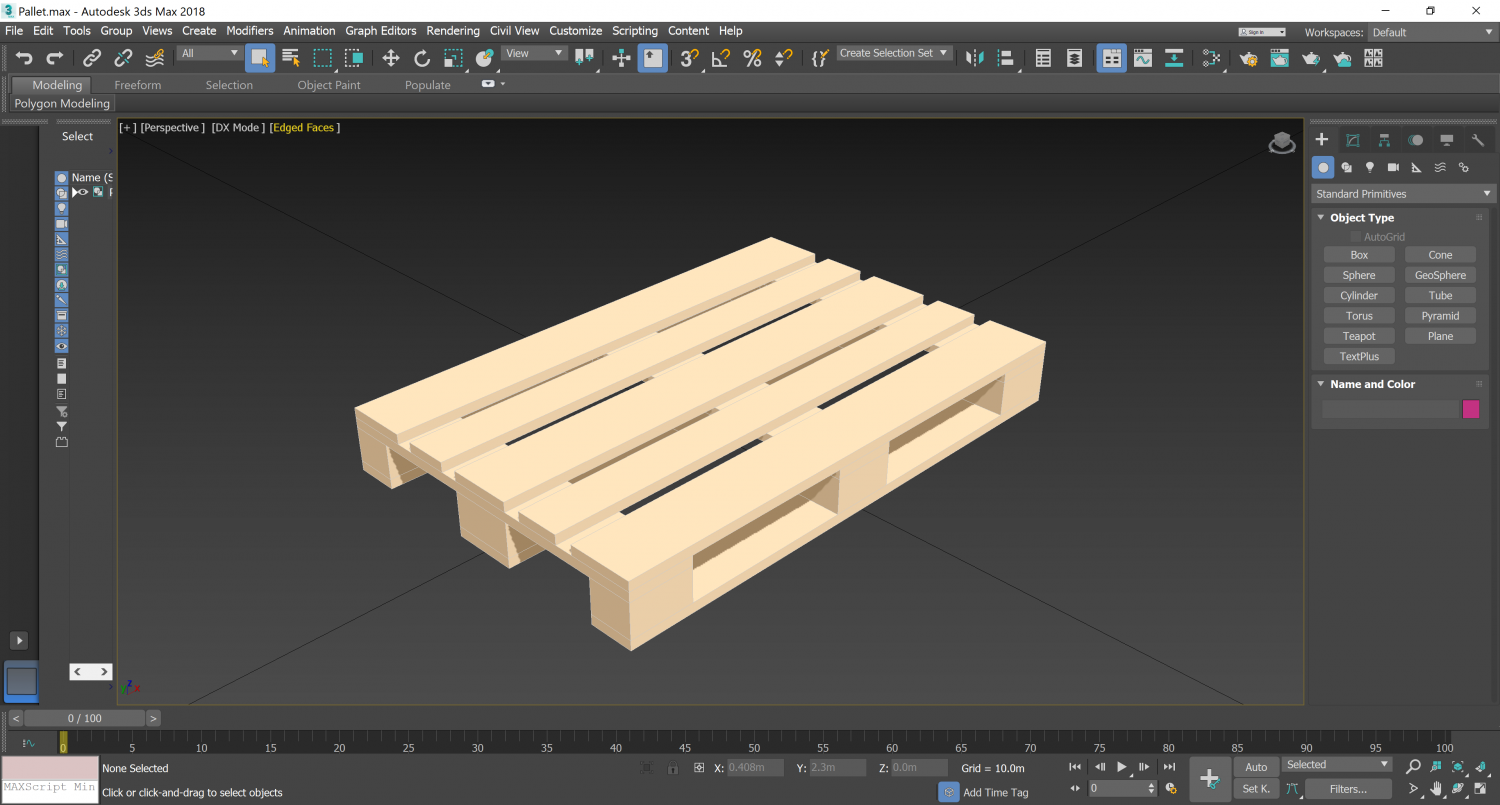Open the Standard Primitives dropdown
Viewport: 1500px width, 805px height.
tap(1400, 193)
